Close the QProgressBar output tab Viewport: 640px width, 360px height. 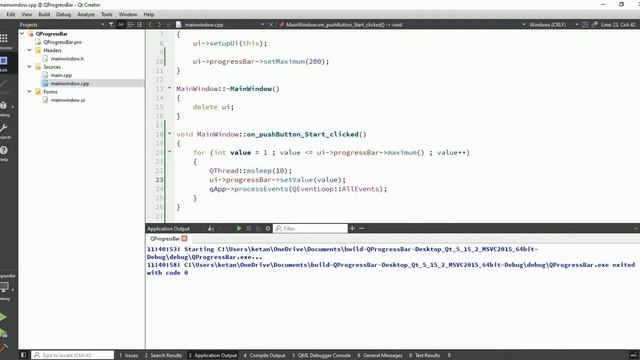click(x=184, y=238)
